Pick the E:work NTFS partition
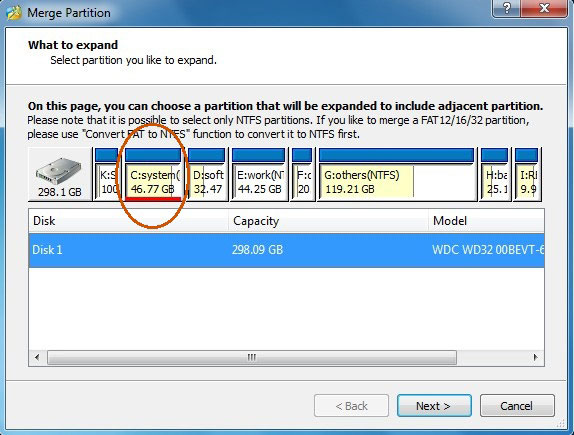Viewport: 574px width, 435px height. pyautogui.click(x=259, y=174)
